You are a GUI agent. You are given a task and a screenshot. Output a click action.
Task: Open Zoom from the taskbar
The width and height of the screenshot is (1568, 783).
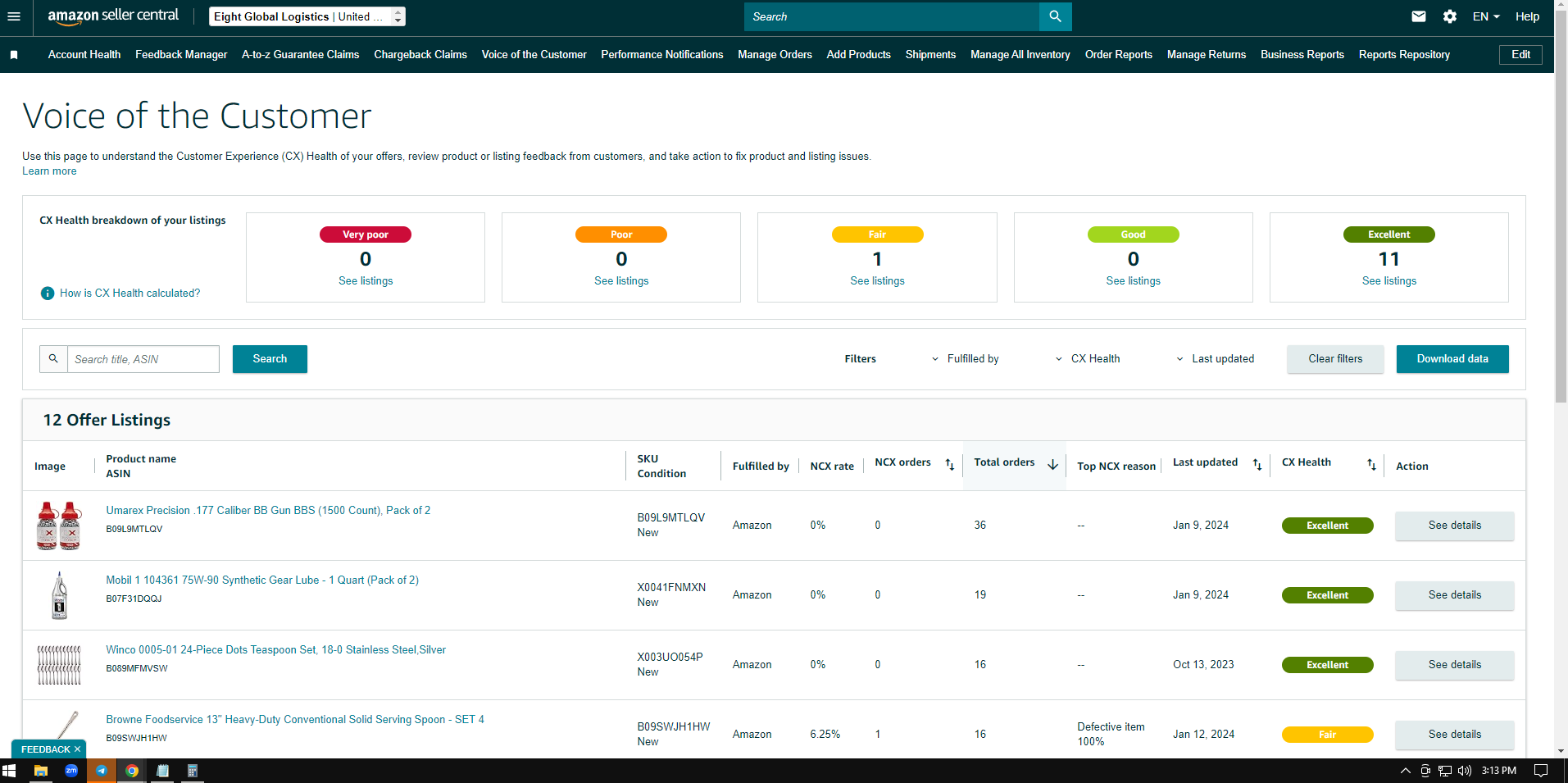[x=71, y=771]
